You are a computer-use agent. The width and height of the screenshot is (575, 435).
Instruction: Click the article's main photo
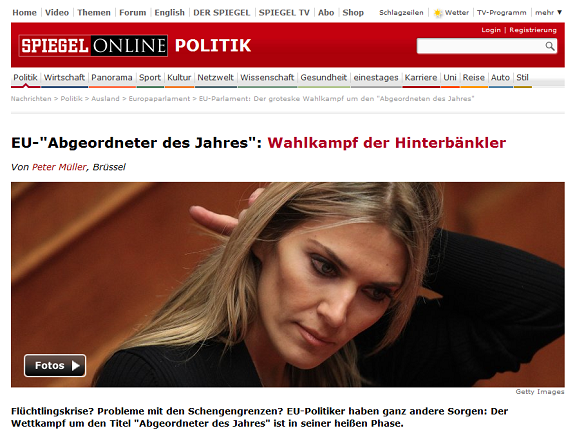[288, 285]
